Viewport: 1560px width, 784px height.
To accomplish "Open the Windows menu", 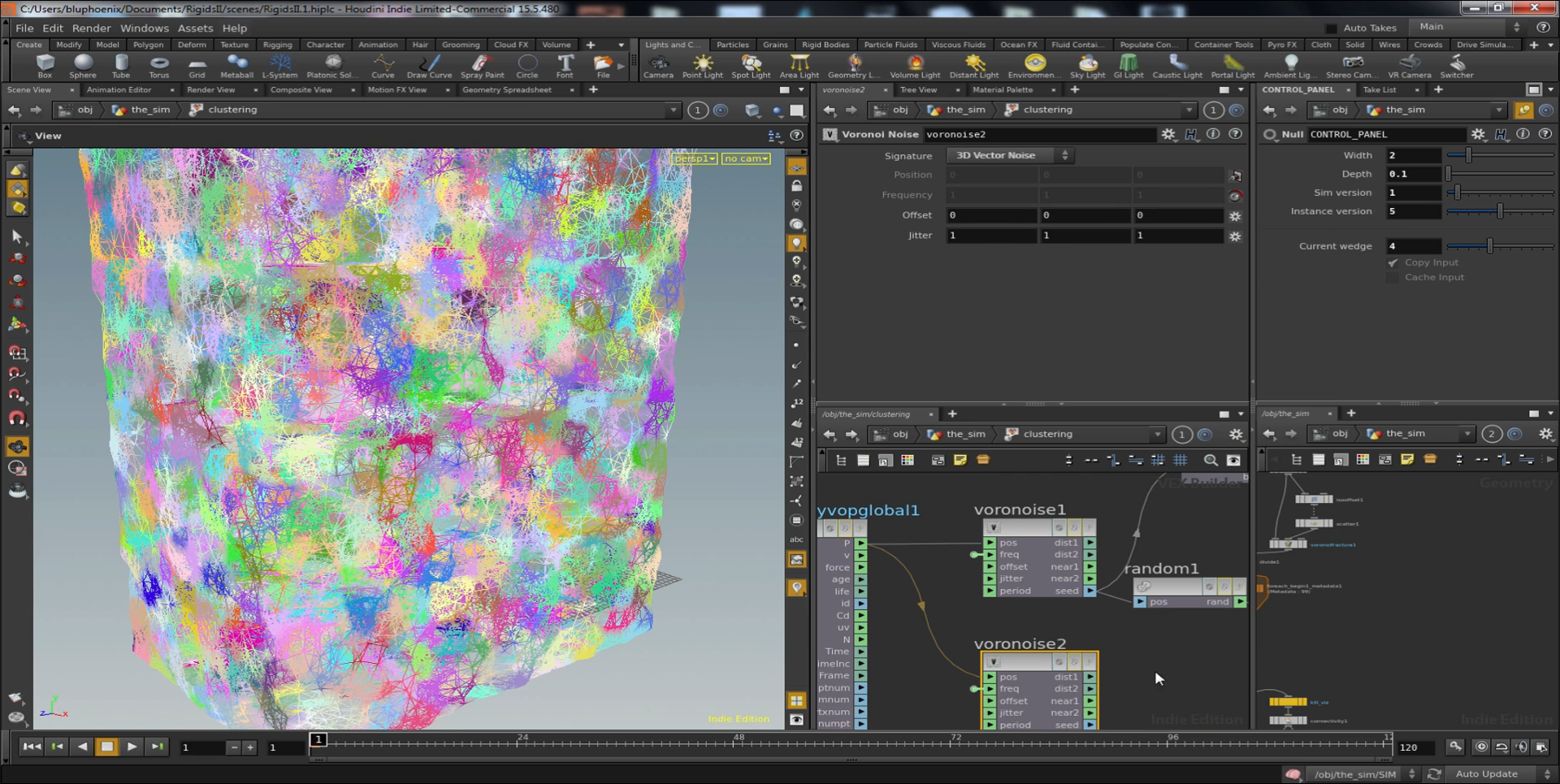I will pos(145,28).
